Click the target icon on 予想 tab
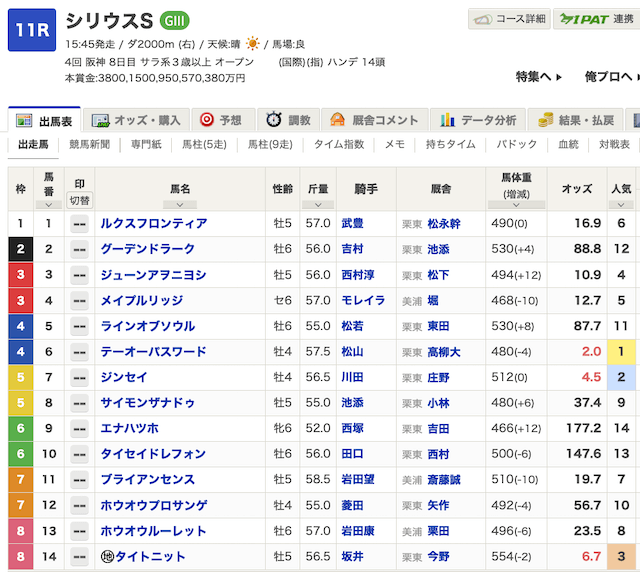This screenshot has width=640, height=572. (207, 120)
